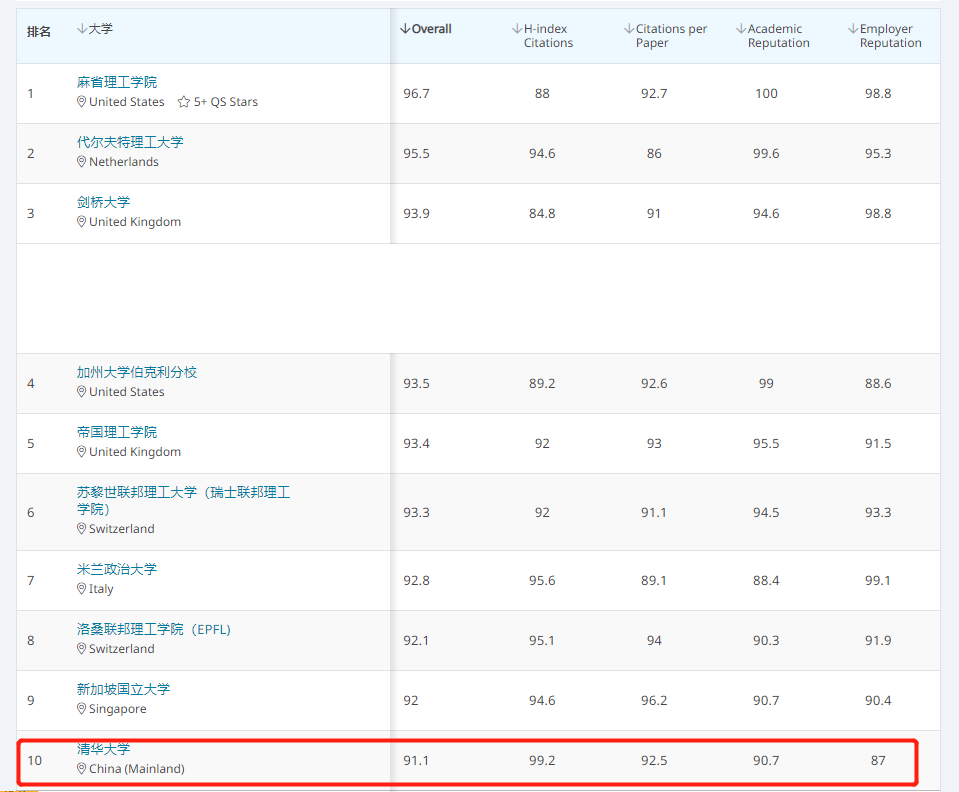Screen dimensions: 959x792
Task: Select Citations per Paper value 96.2
Action: click(654, 700)
